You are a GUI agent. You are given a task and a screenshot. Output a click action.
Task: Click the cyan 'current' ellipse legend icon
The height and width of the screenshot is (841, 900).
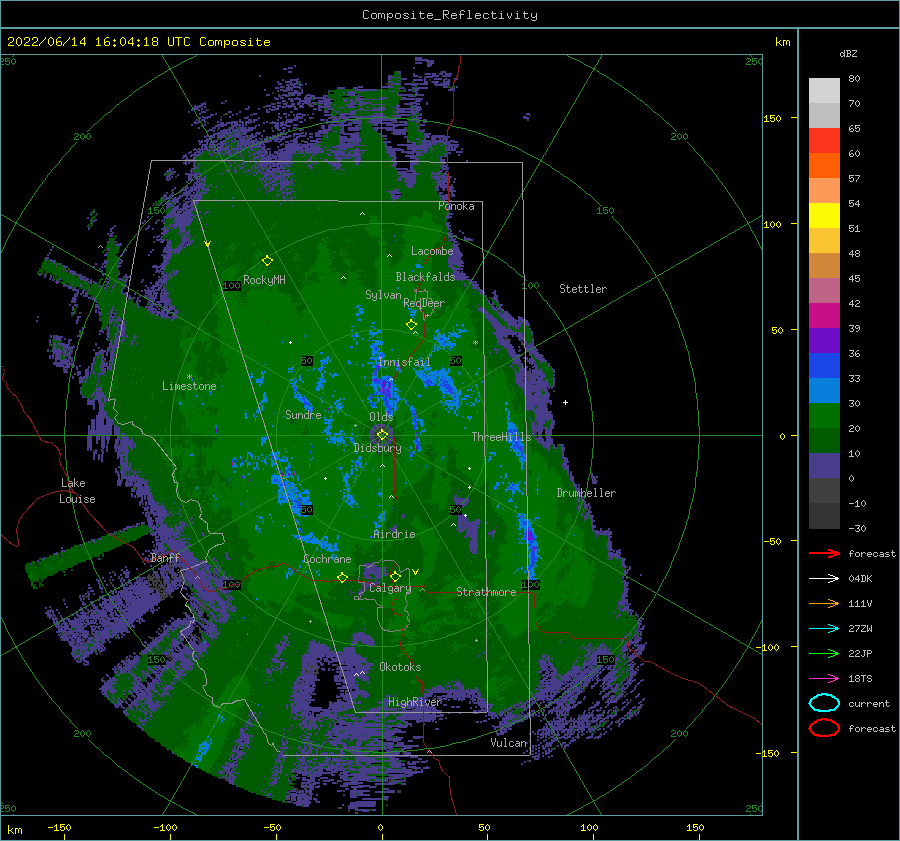(824, 703)
